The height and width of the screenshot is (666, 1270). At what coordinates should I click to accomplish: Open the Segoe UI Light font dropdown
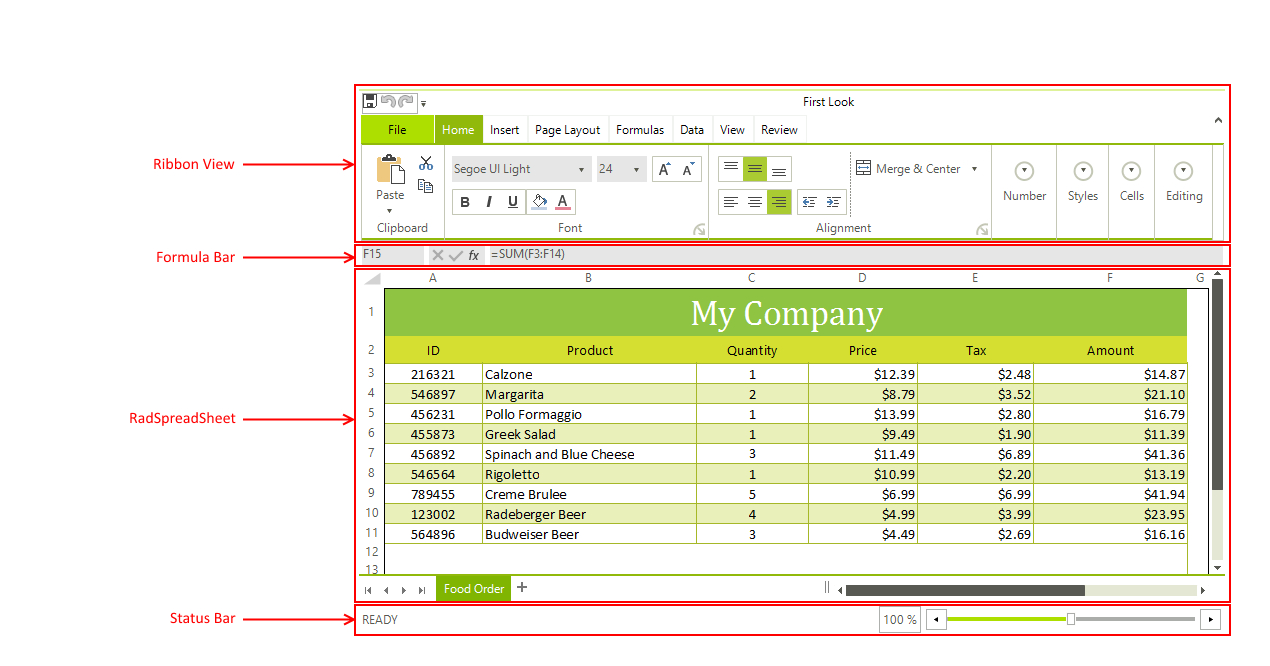point(521,169)
